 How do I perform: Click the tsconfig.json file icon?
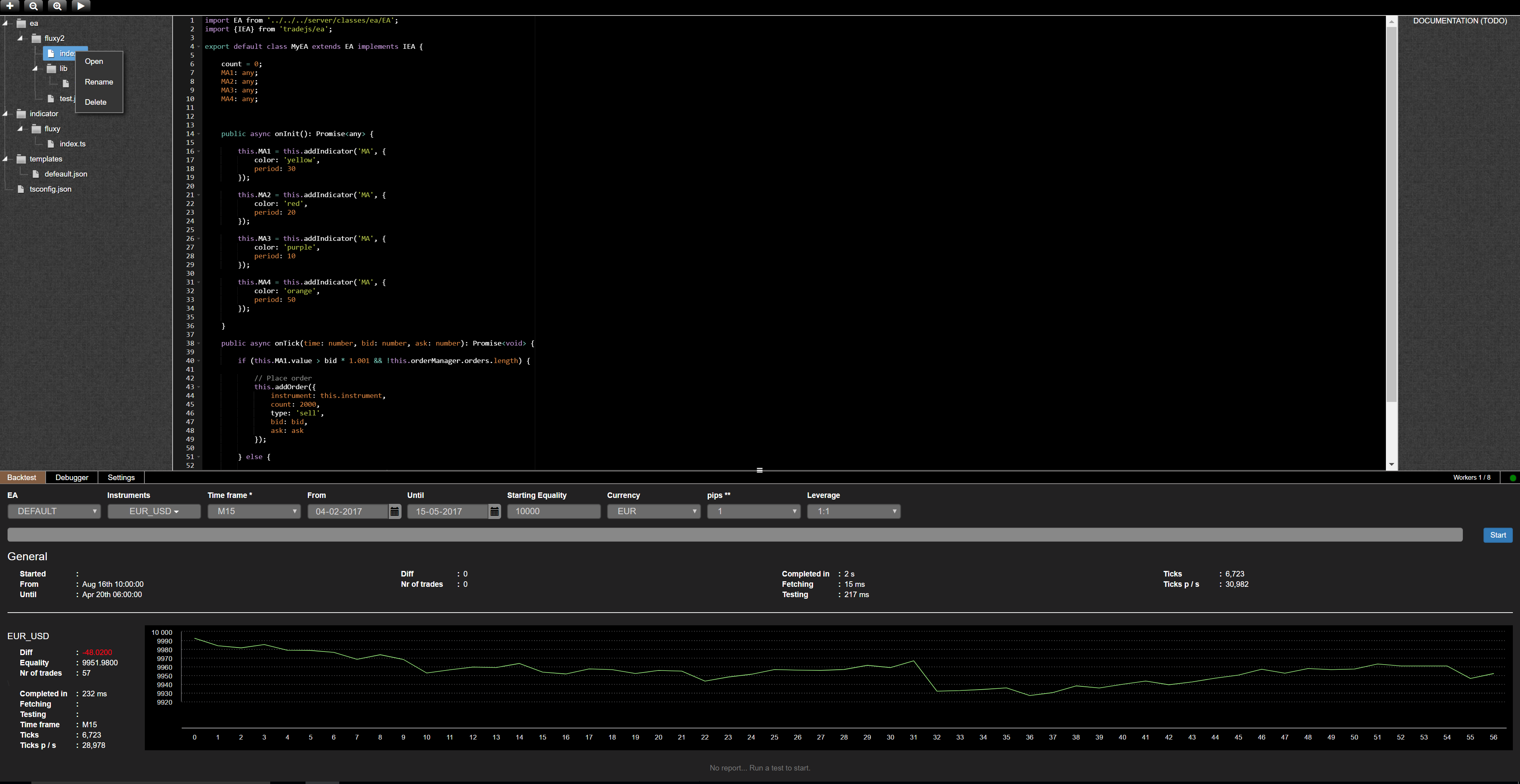[x=21, y=189]
